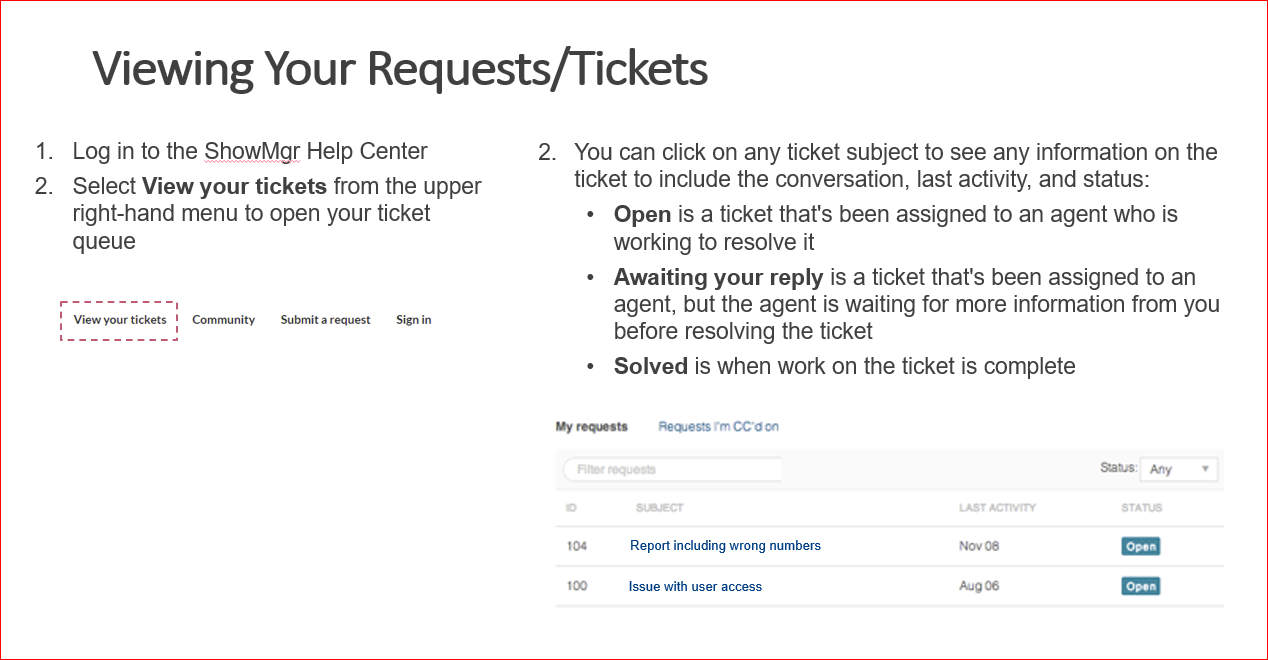This screenshot has height=660, width=1268.
Task: Select Submit a request link
Action: coord(325,320)
